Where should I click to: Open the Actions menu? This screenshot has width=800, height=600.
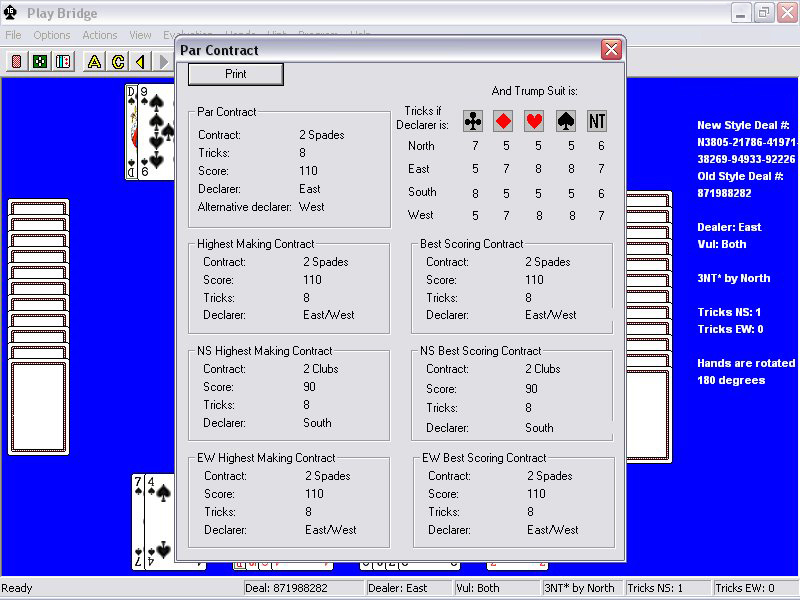click(x=100, y=35)
